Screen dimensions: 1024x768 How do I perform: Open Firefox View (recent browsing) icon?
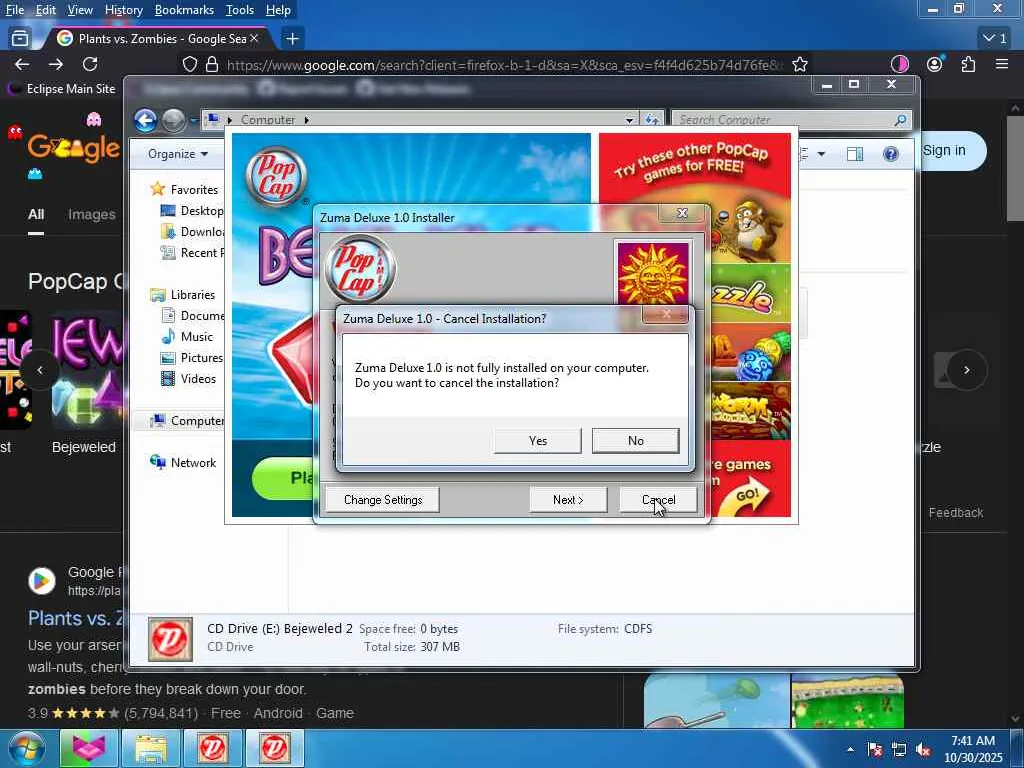[20, 39]
